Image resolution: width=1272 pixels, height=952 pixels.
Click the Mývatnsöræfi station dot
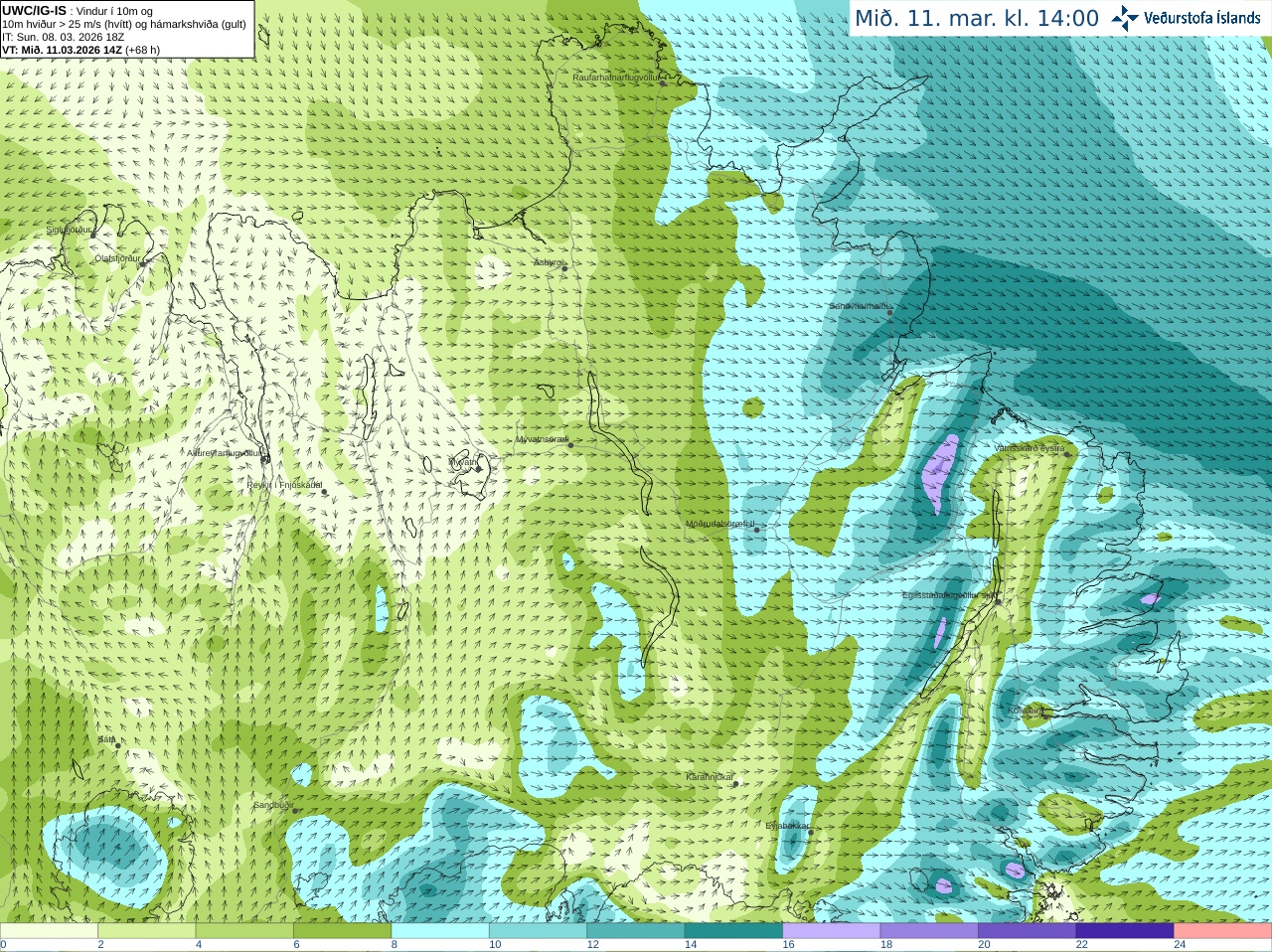pyautogui.click(x=570, y=445)
